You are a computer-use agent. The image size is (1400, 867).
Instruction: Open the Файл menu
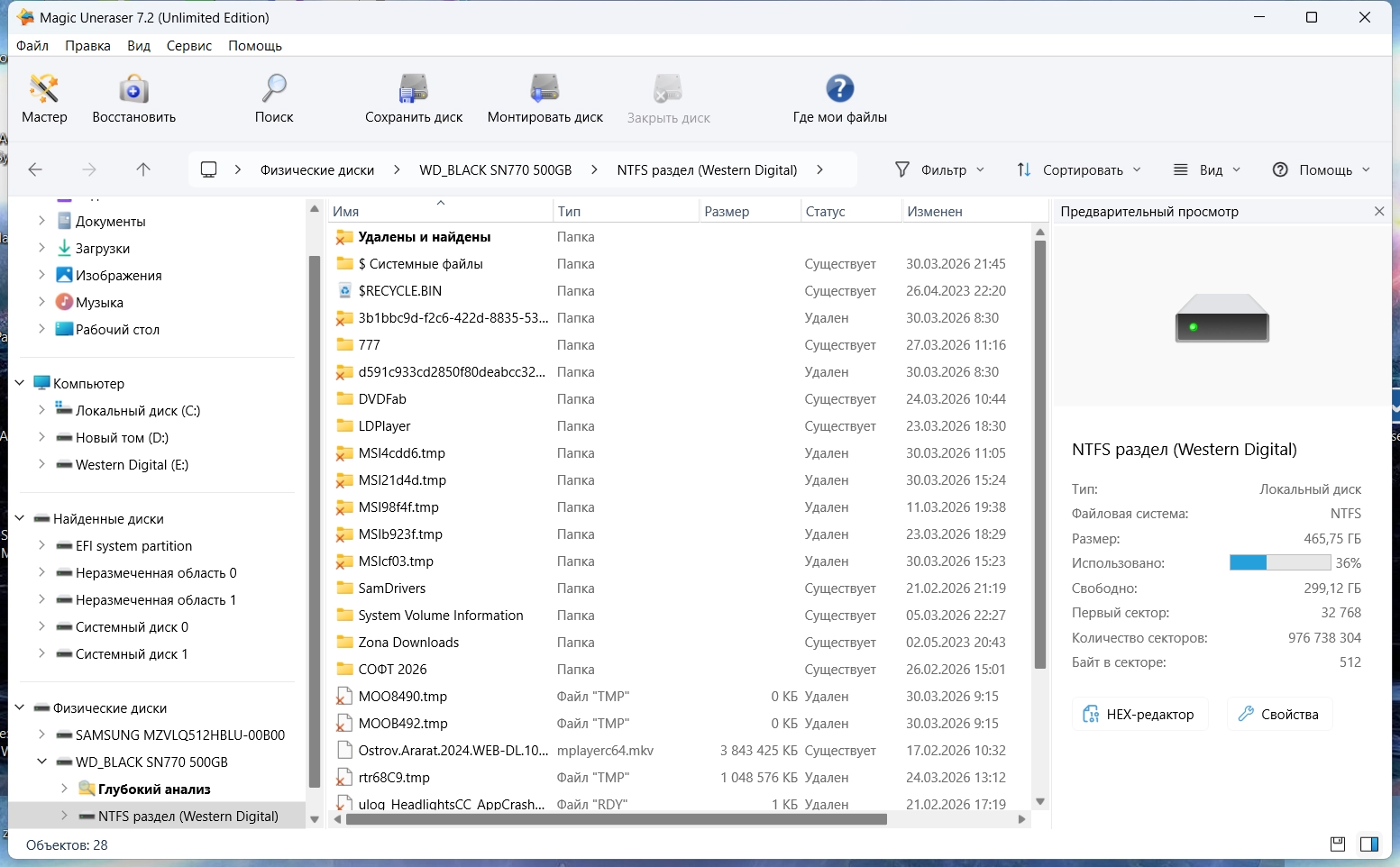(32, 45)
